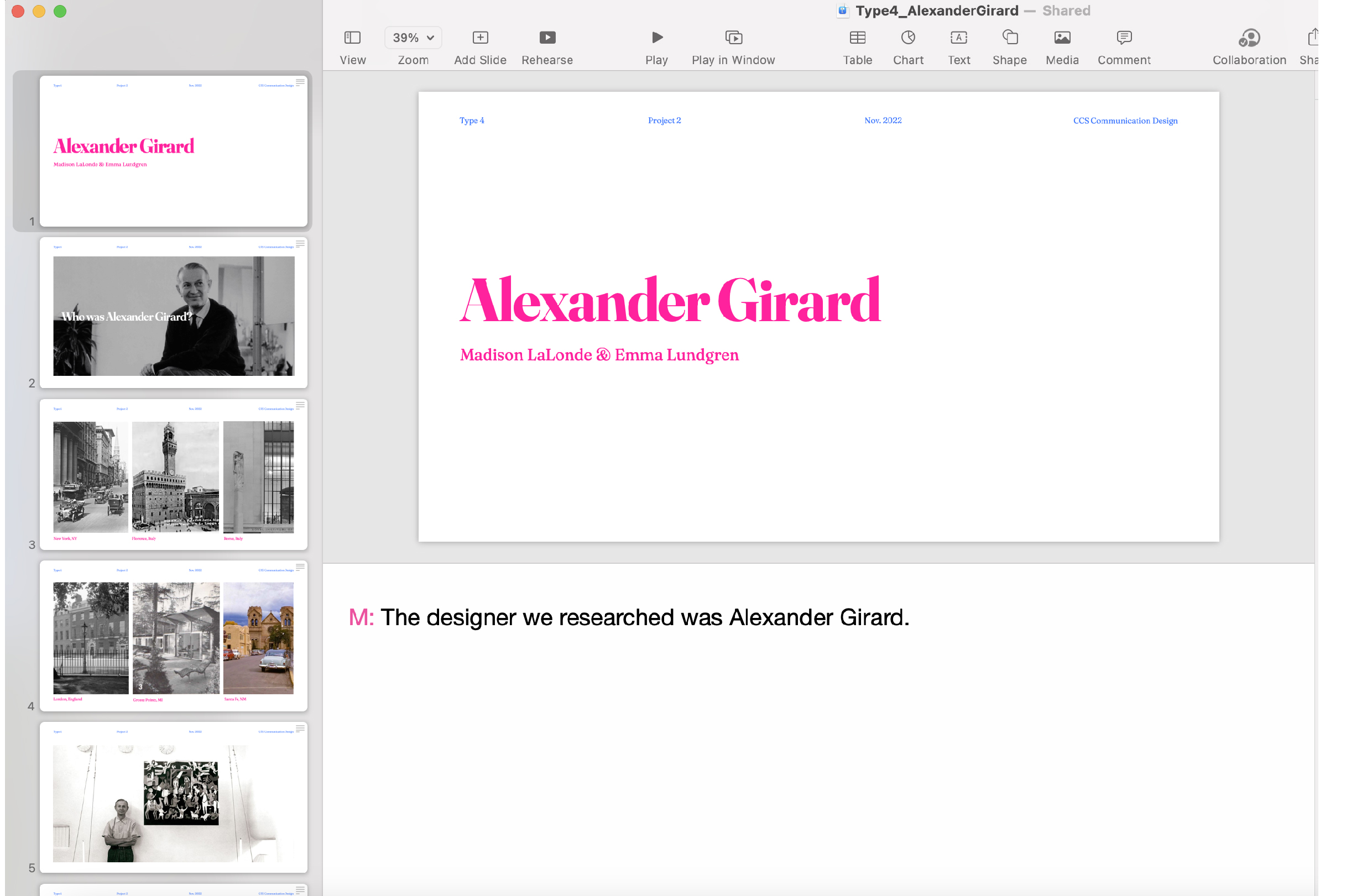Viewport: 1367px width, 896px height.
Task: Click Play in Window icon
Action: click(x=733, y=38)
